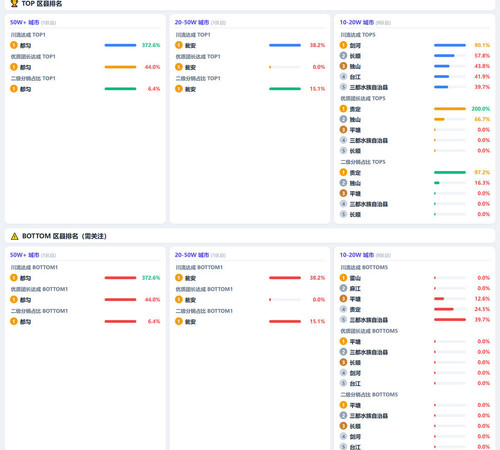Click the green 372.6% value in the BOTTOM section
The image size is (500, 450).
(151, 278)
